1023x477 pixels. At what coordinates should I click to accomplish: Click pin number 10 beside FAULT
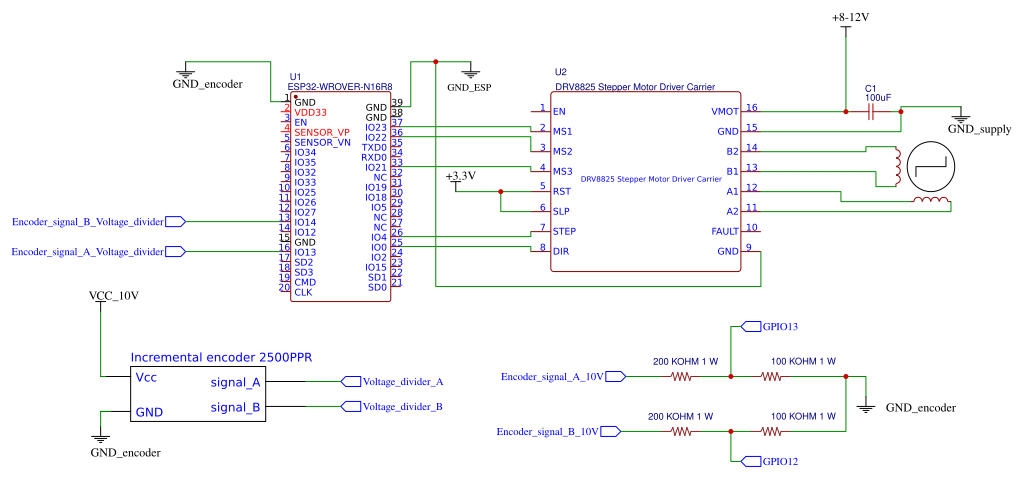coord(752,228)
